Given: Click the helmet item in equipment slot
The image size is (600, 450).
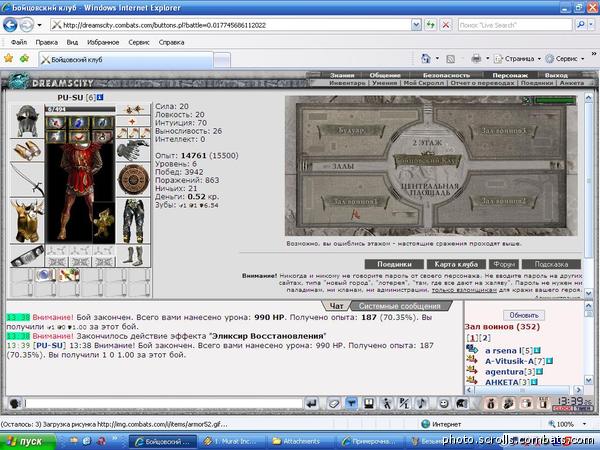Looking at the screenshot, I should tap(27, 121).
